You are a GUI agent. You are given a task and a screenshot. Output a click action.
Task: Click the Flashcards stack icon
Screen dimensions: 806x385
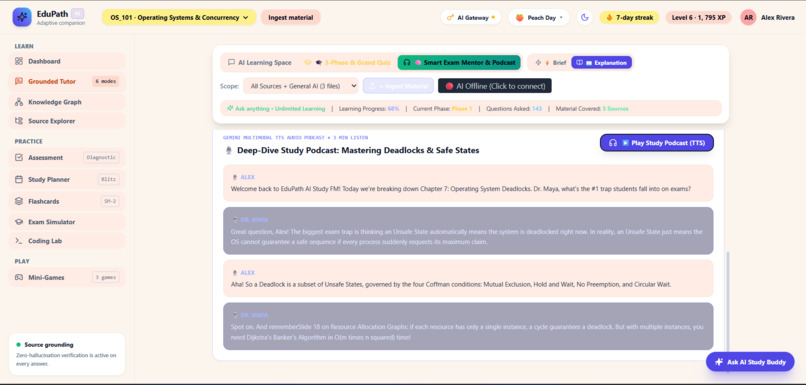point(19,201)
